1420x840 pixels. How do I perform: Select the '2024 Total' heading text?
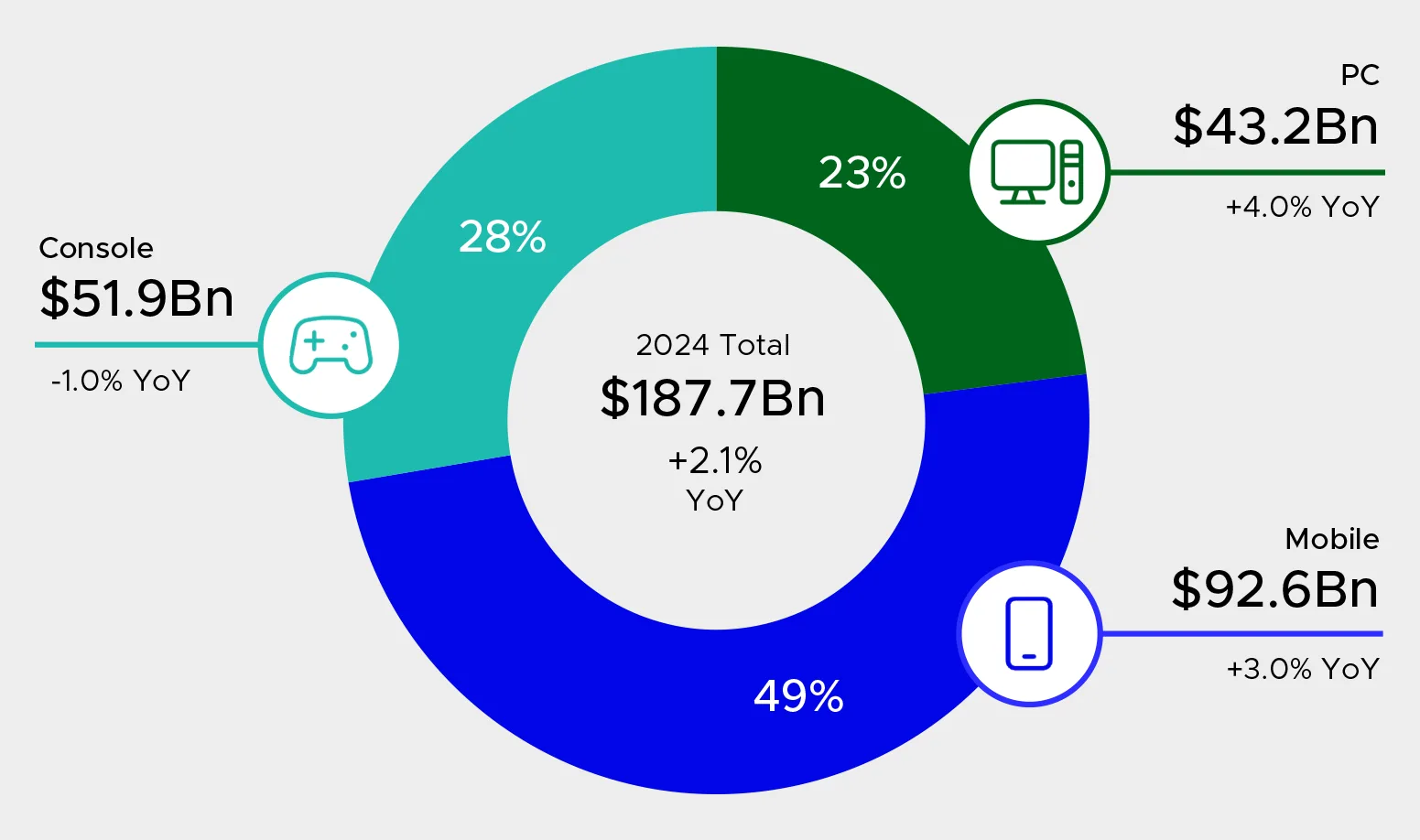[712, 345]
